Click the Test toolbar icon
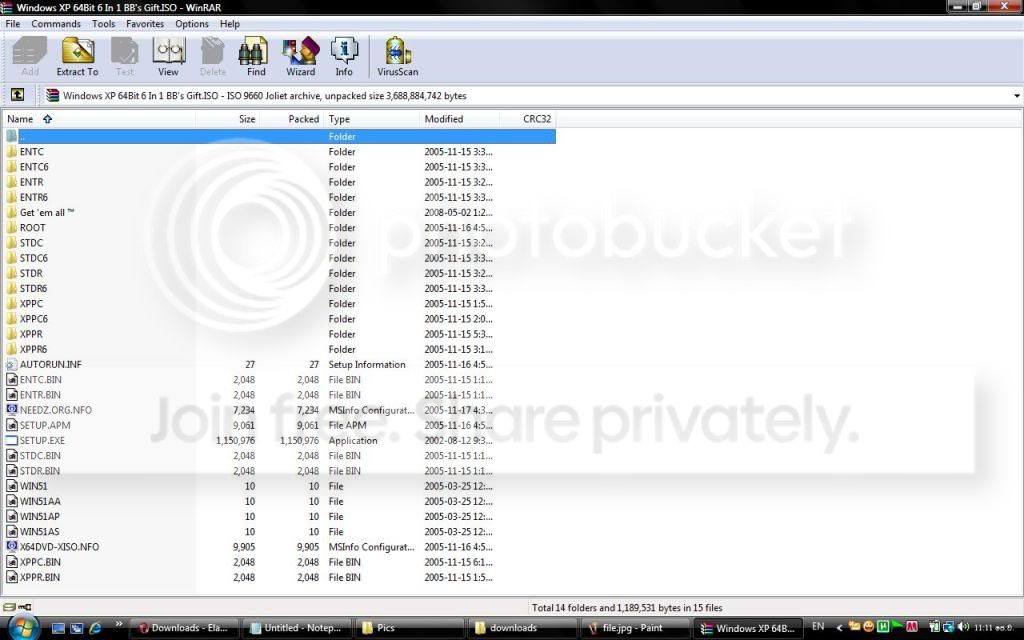Image resolution: width=1024 pixels, height=640 pixels. 124,56
